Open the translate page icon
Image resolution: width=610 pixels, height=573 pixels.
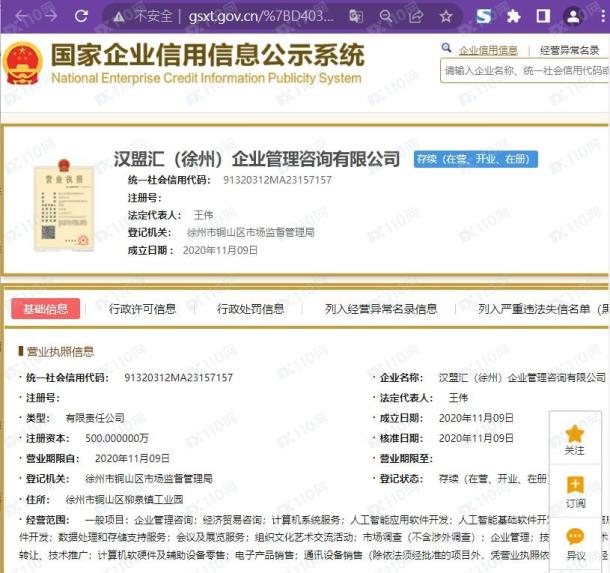[355, 16]
